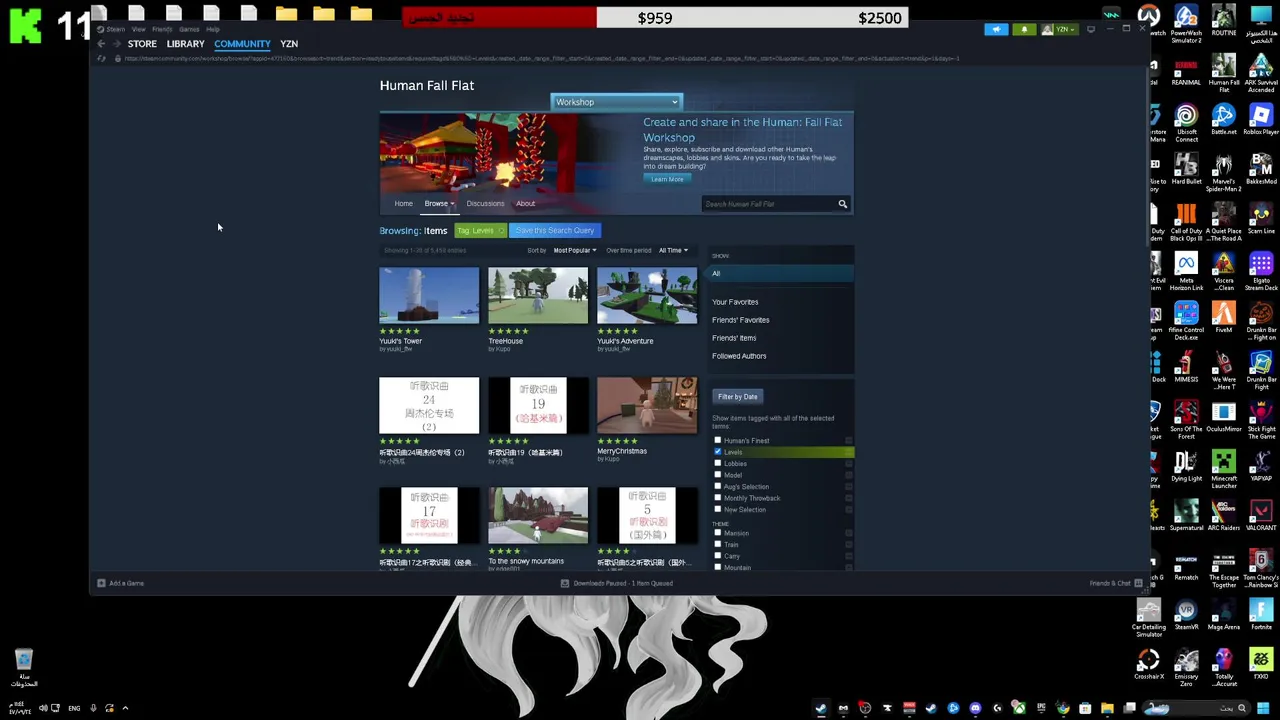The image size is (1280, 720).
Task: Check the Monthly Throwback tag filter
Action: coord(717,498)
